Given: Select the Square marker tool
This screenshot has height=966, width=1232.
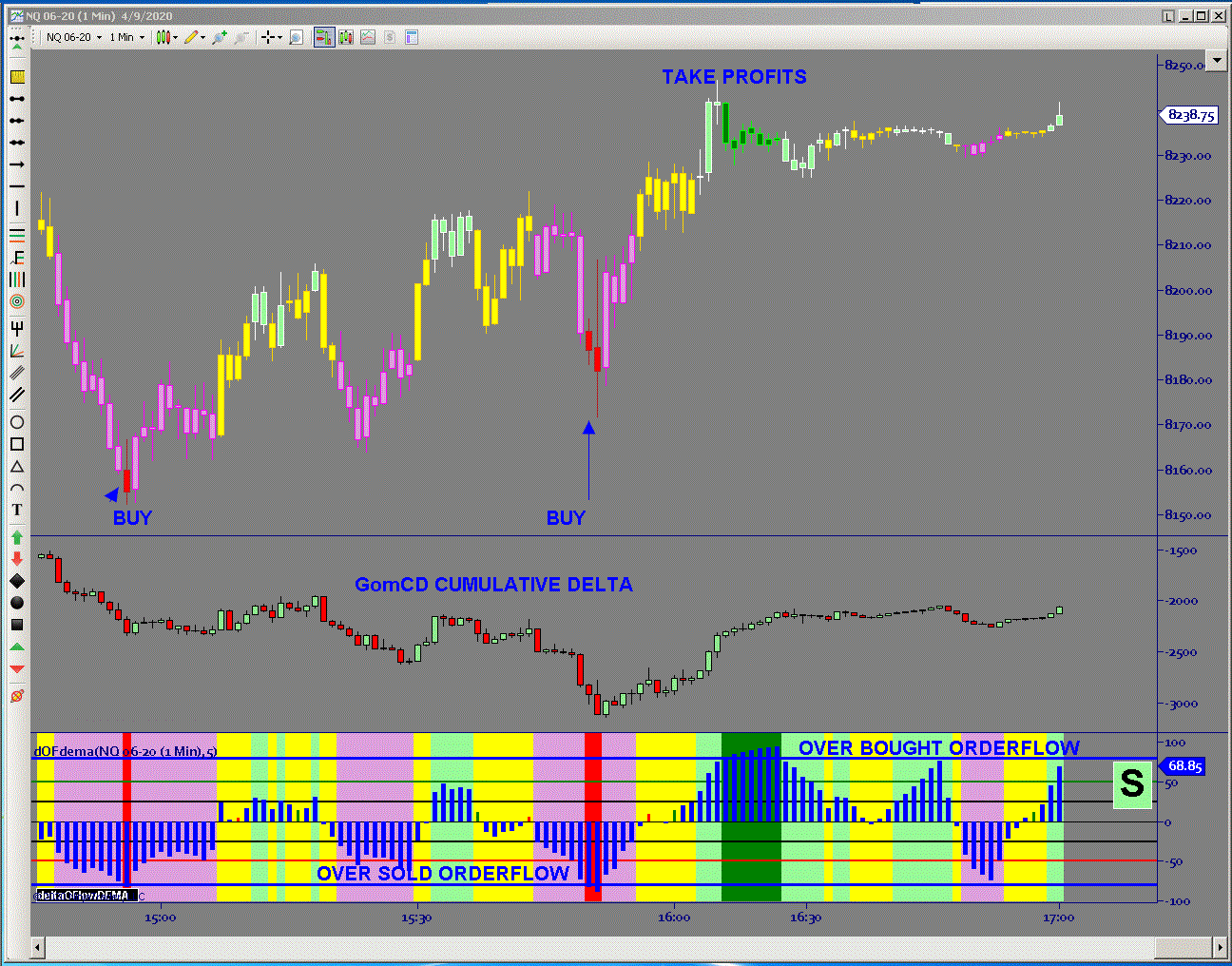Looking at the screenshot, I should point(17,625).
